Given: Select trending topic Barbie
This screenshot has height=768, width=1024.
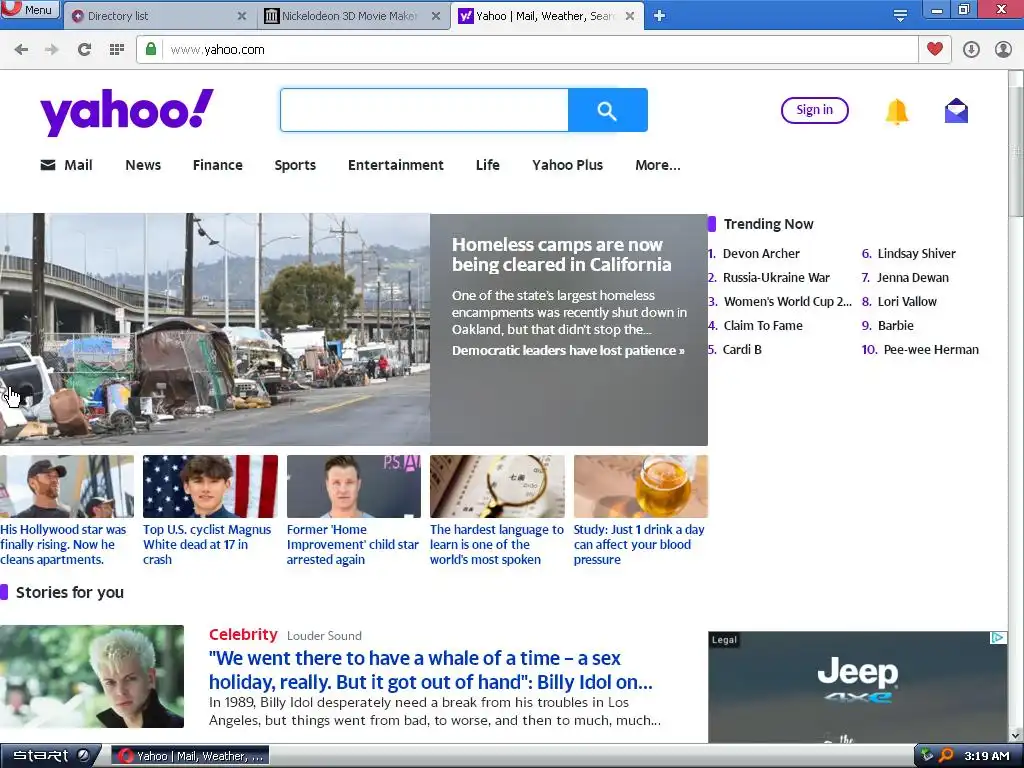Looking at the screenshot, I should tap(895, 325).
